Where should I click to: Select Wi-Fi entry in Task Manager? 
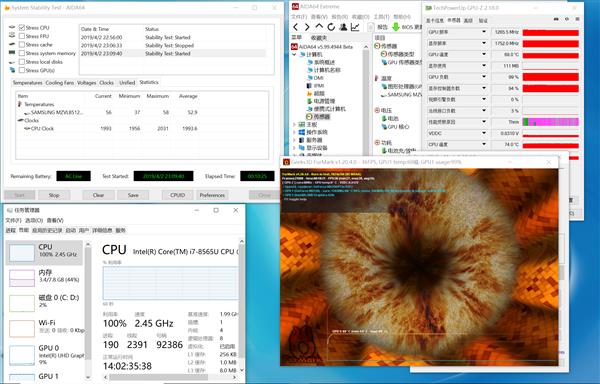click(44, 327)
